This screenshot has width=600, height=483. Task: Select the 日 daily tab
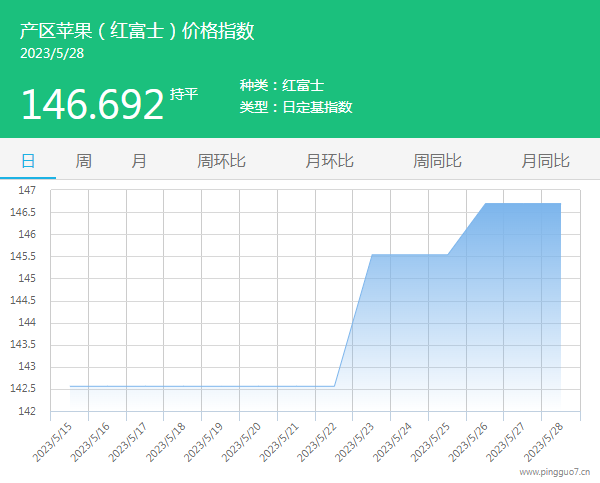[28, 161]
